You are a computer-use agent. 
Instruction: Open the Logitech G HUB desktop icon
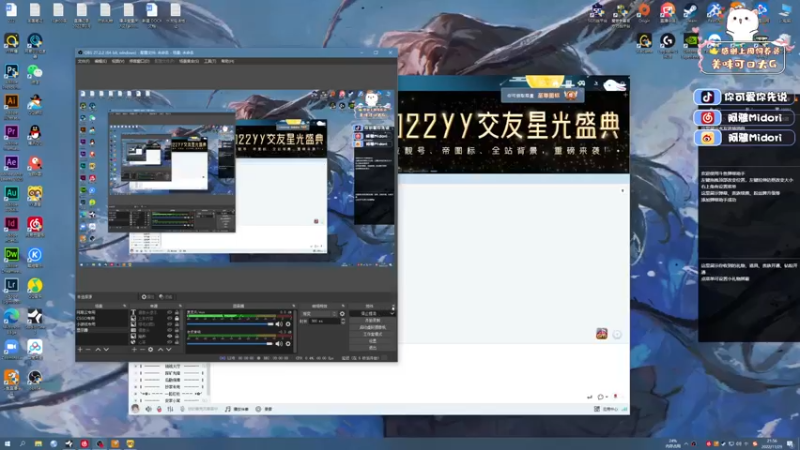tap(667, 41)
